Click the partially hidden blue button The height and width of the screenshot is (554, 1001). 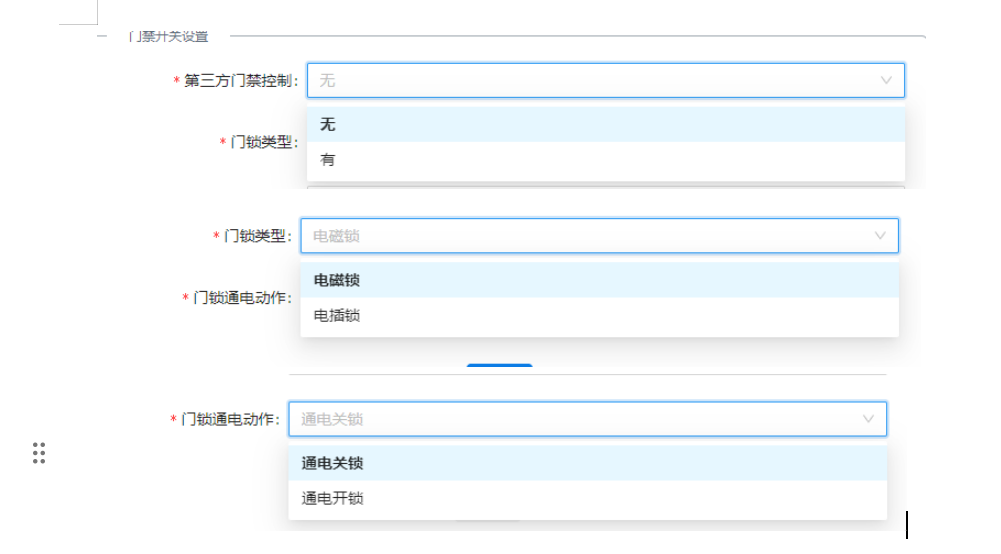[x=499, y=366]
